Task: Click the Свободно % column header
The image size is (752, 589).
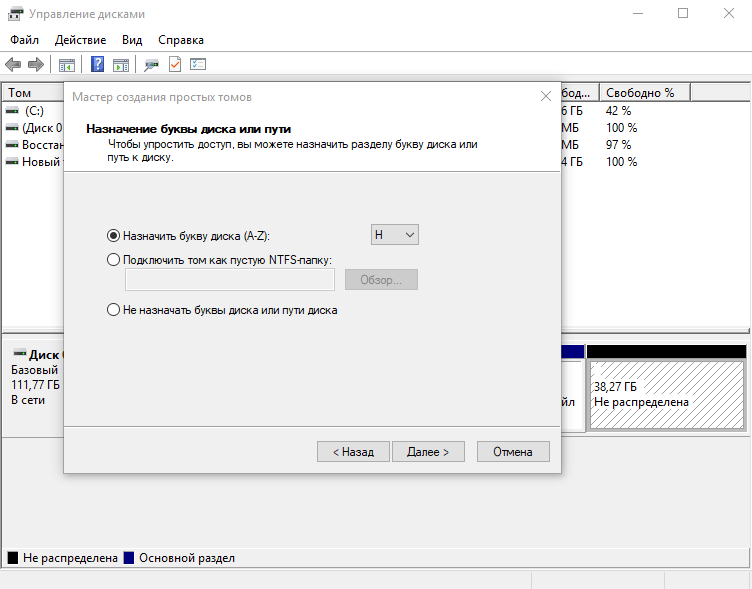Action: [x=645, y=93]
